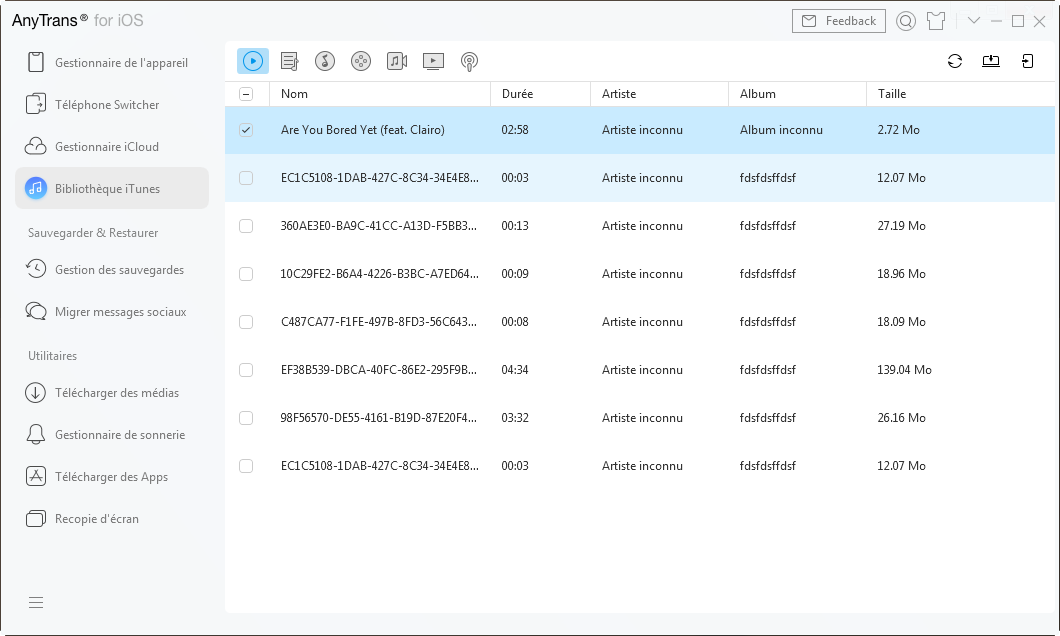Open the title bar dropdown arrow

point(973,20)
